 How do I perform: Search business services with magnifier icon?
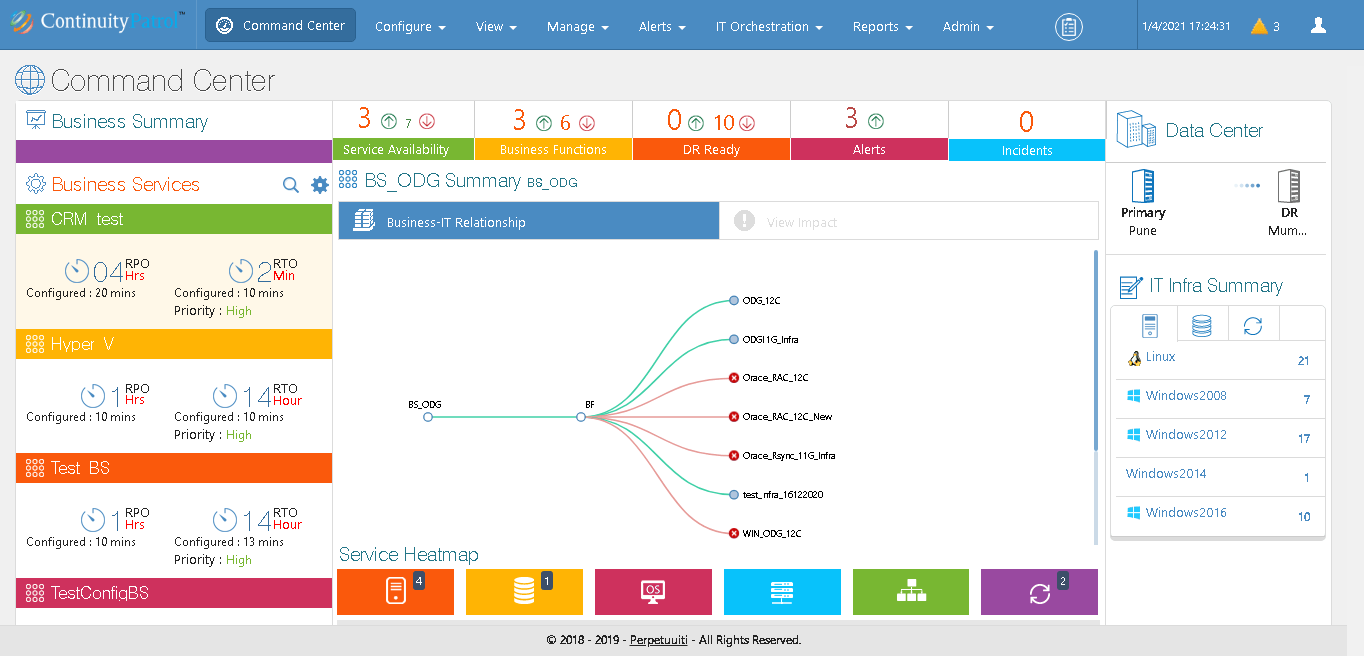pyautogui.click(x=291, y=185)
